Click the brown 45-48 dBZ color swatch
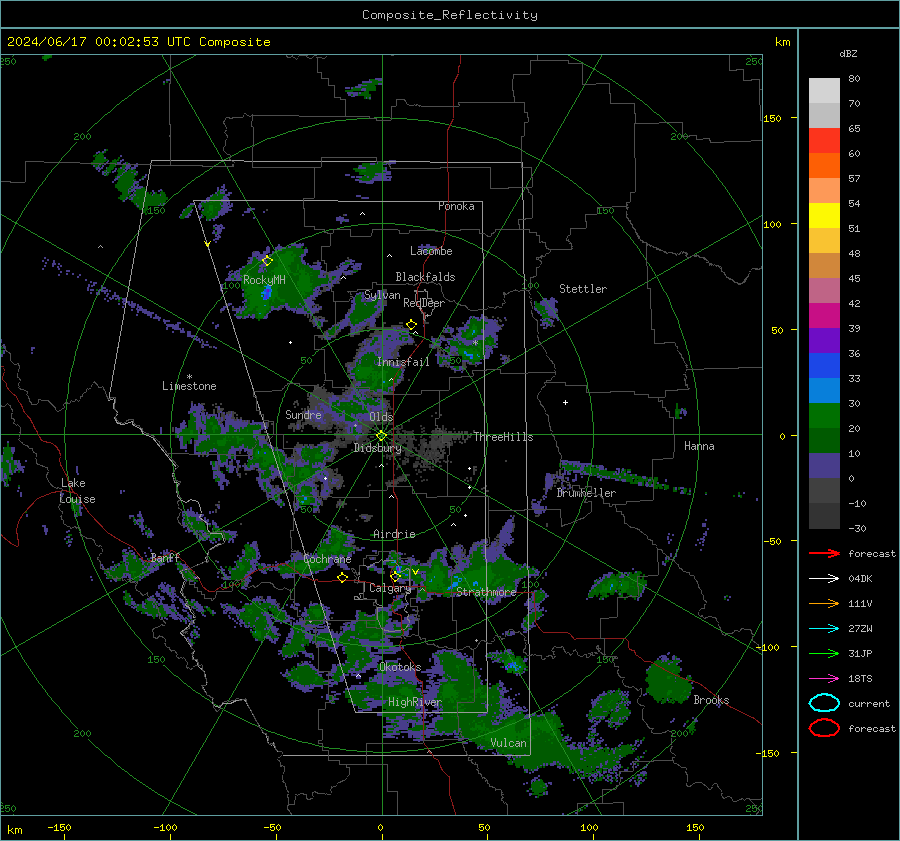 tap(824, 266)
